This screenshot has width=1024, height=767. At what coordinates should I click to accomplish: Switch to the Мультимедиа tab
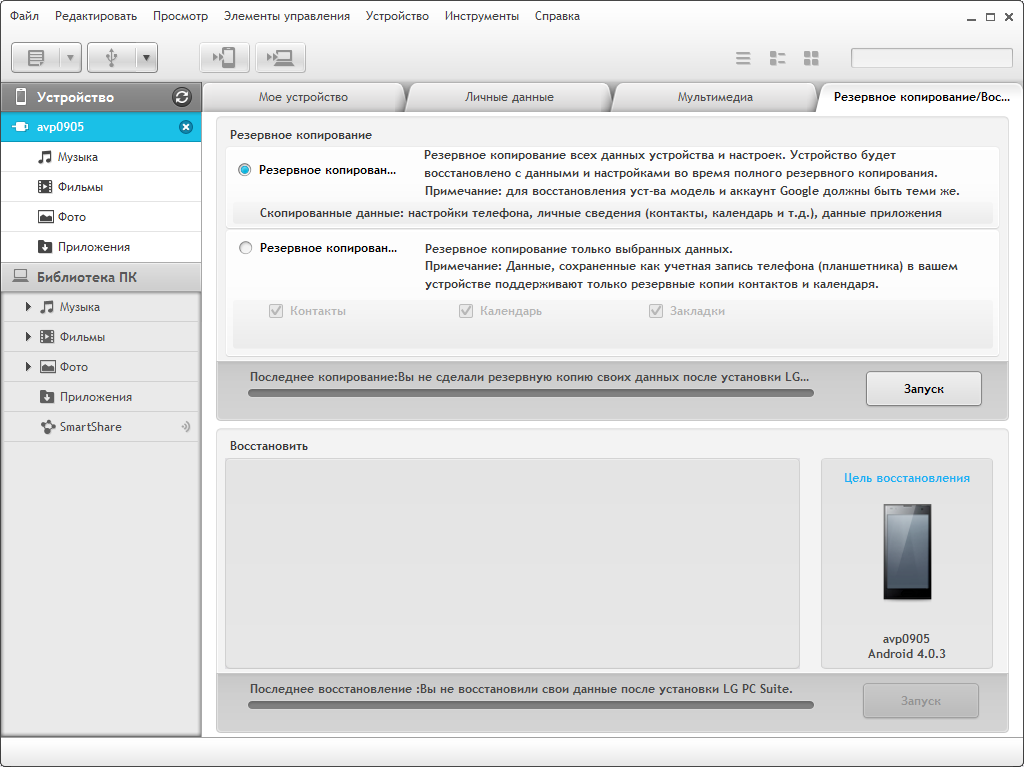714,97
